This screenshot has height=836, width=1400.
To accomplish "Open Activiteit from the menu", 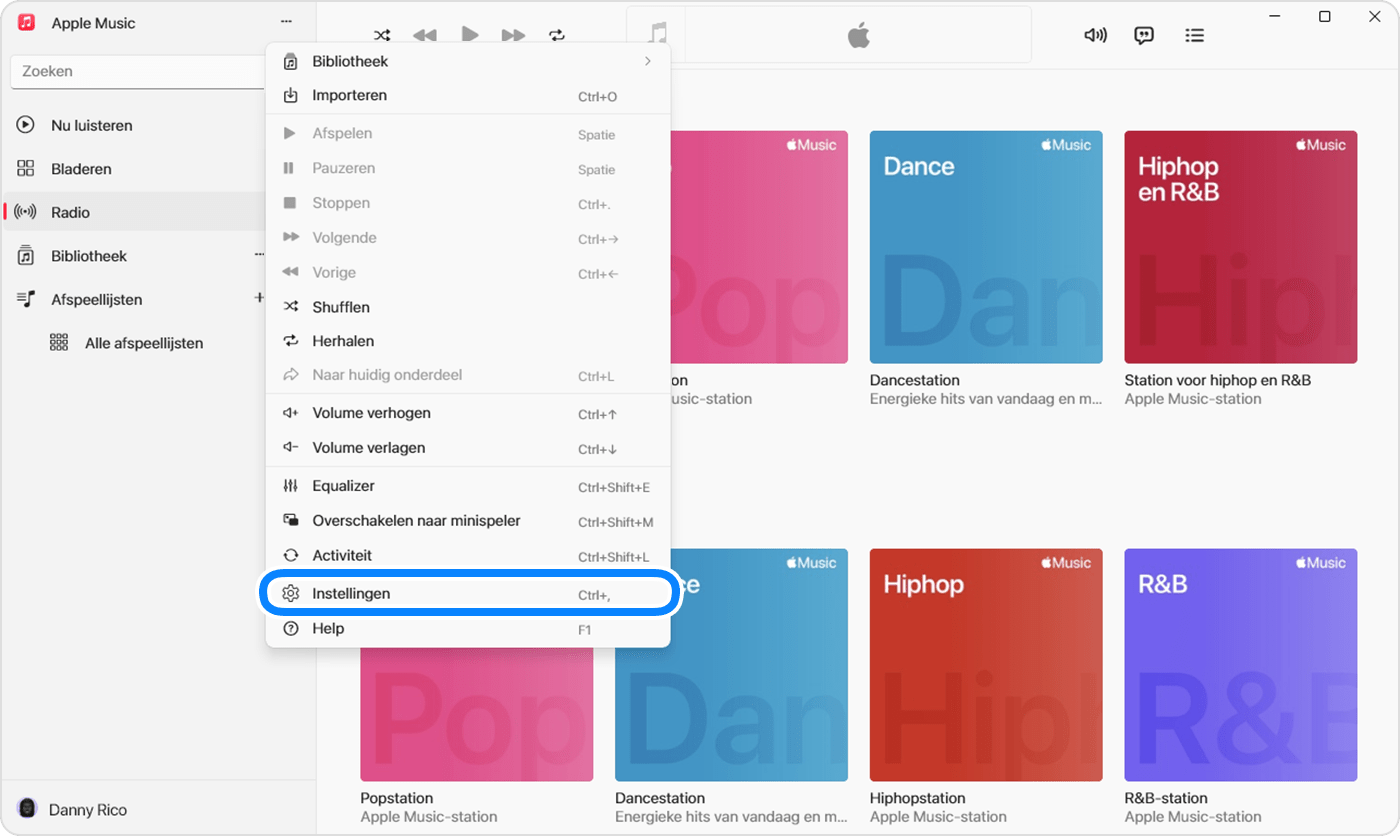I will [468, 556].
